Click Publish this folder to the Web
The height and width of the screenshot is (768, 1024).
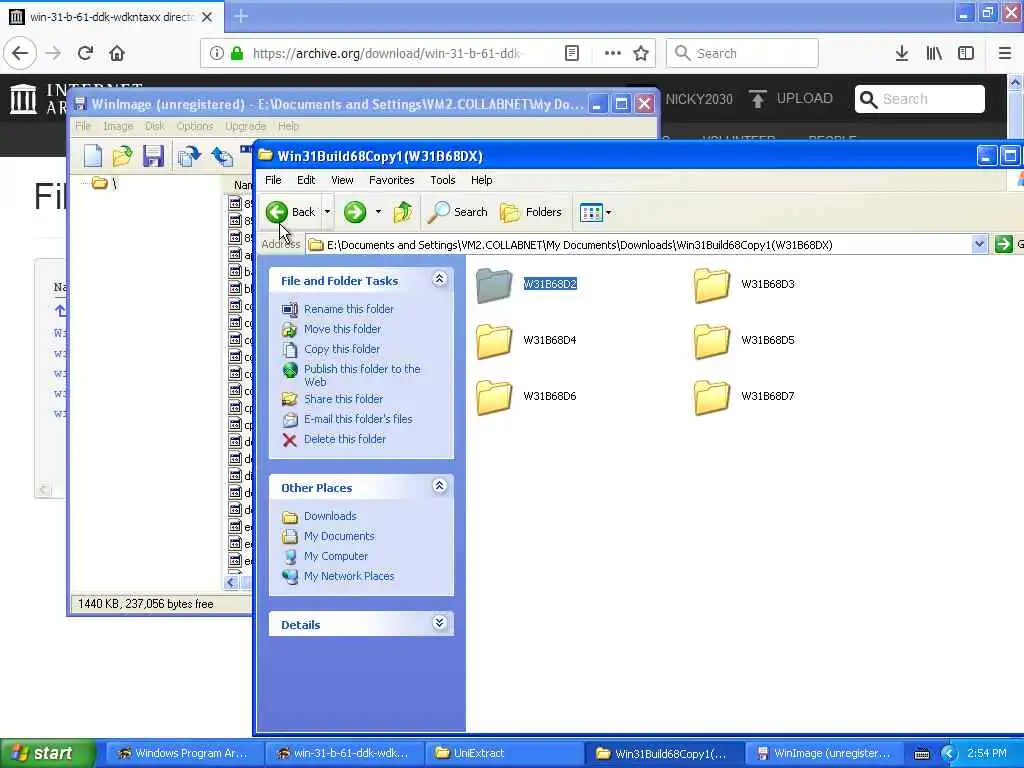362,375
